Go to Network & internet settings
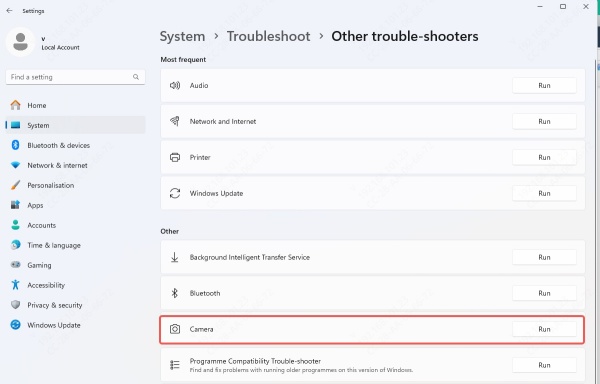The width and height of the screenshot is (600, 384). [x=75, y=165]
